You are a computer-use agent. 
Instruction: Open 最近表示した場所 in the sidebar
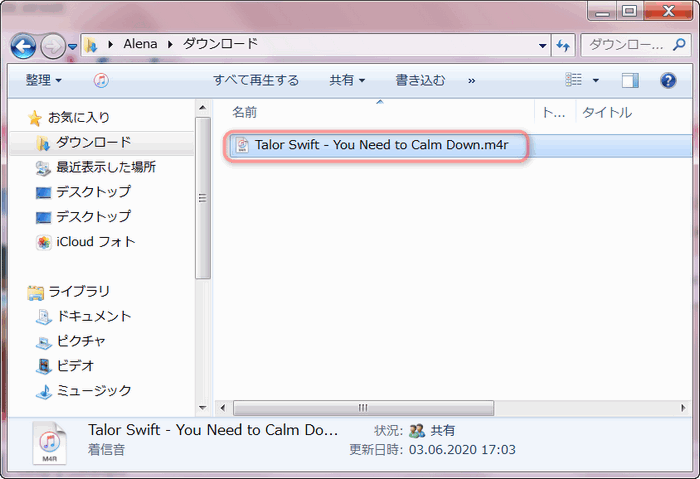(106, 167)
